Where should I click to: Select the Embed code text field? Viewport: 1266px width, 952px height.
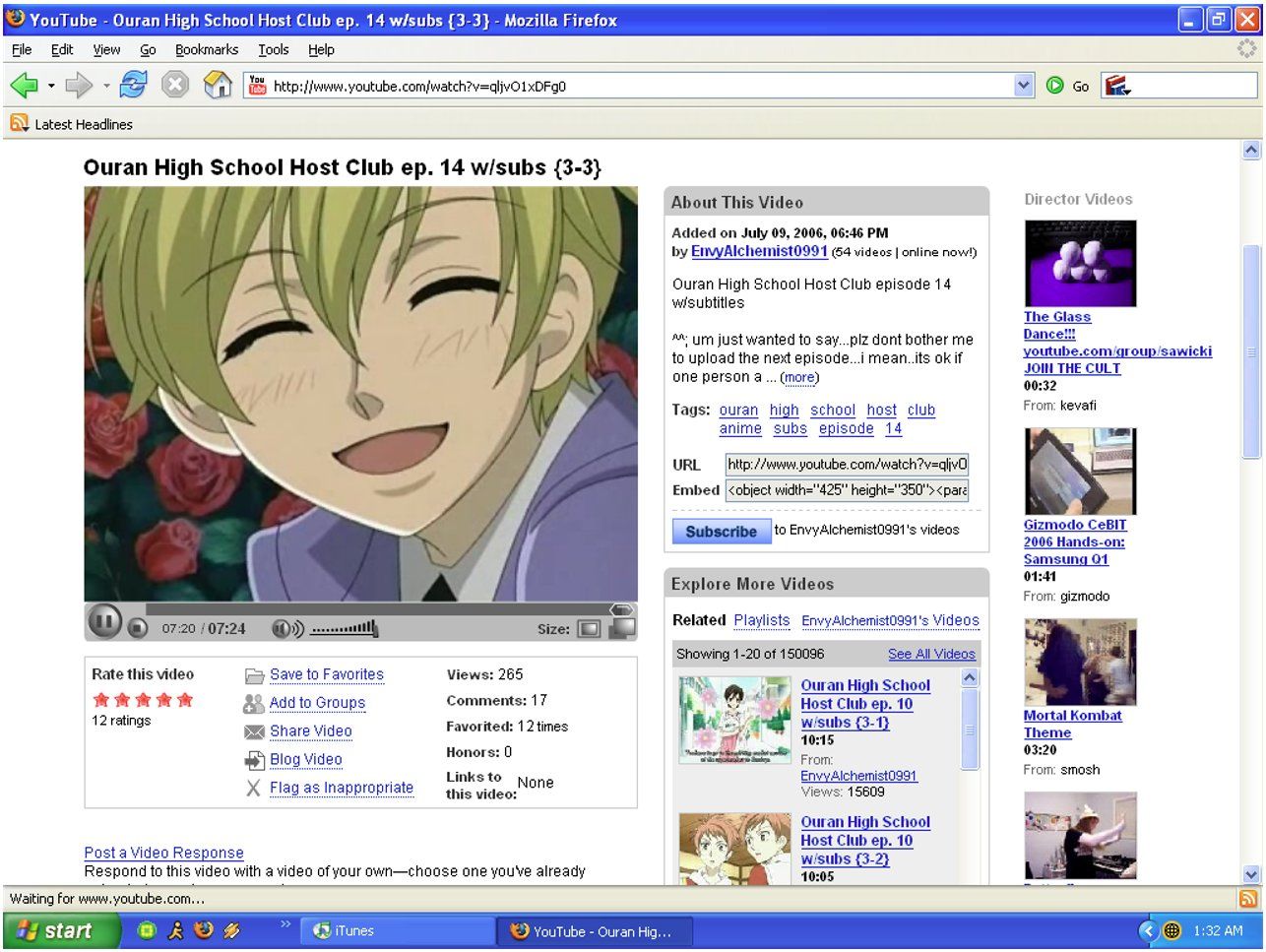click(x=847, y=489)
